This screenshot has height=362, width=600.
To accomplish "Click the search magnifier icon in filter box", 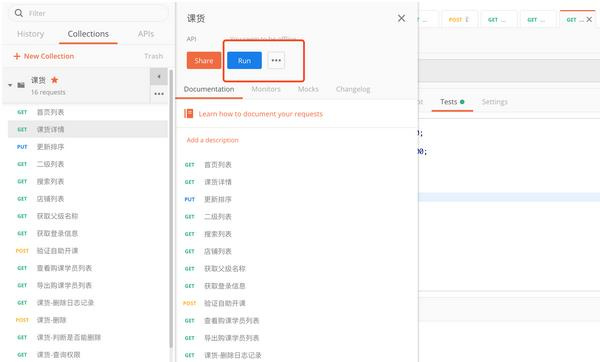I will (18, 13).
